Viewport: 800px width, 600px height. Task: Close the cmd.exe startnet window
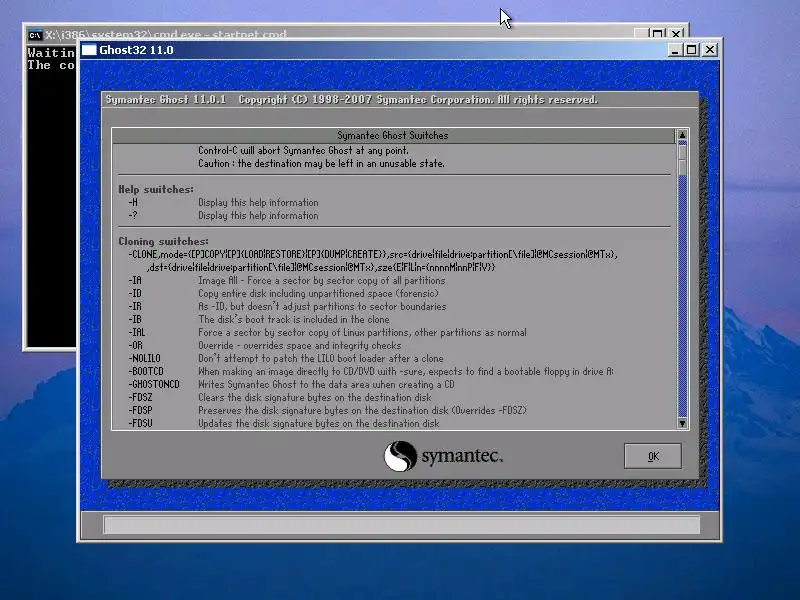(x=676, y=34)
